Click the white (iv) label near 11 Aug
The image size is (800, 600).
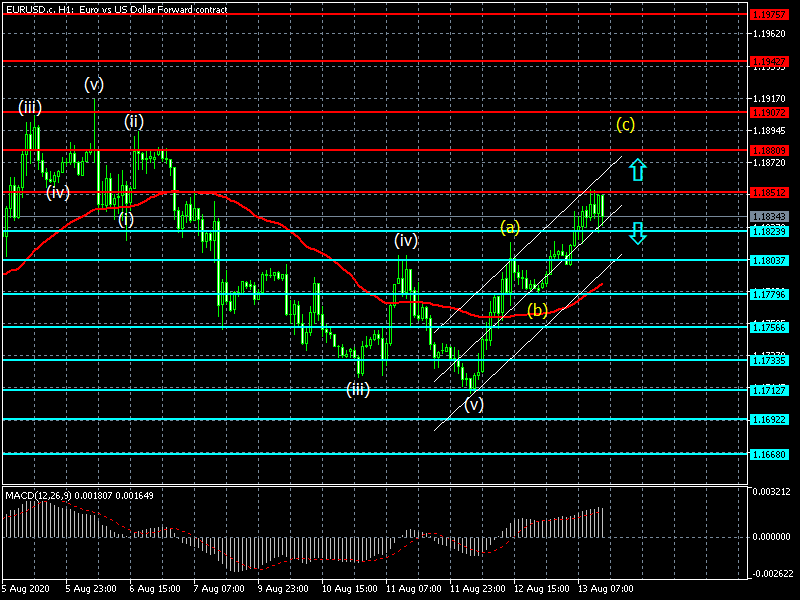coord(405,240)
